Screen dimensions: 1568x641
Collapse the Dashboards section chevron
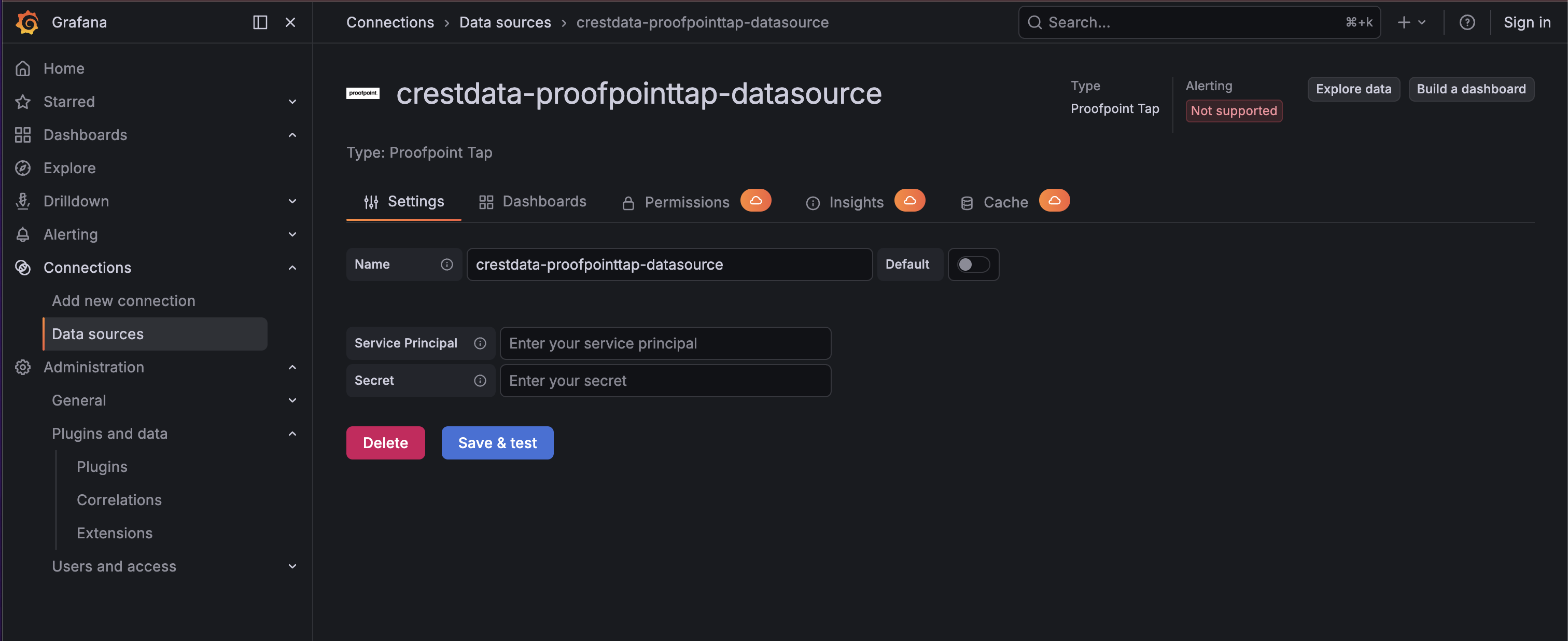tap(292, 134)
